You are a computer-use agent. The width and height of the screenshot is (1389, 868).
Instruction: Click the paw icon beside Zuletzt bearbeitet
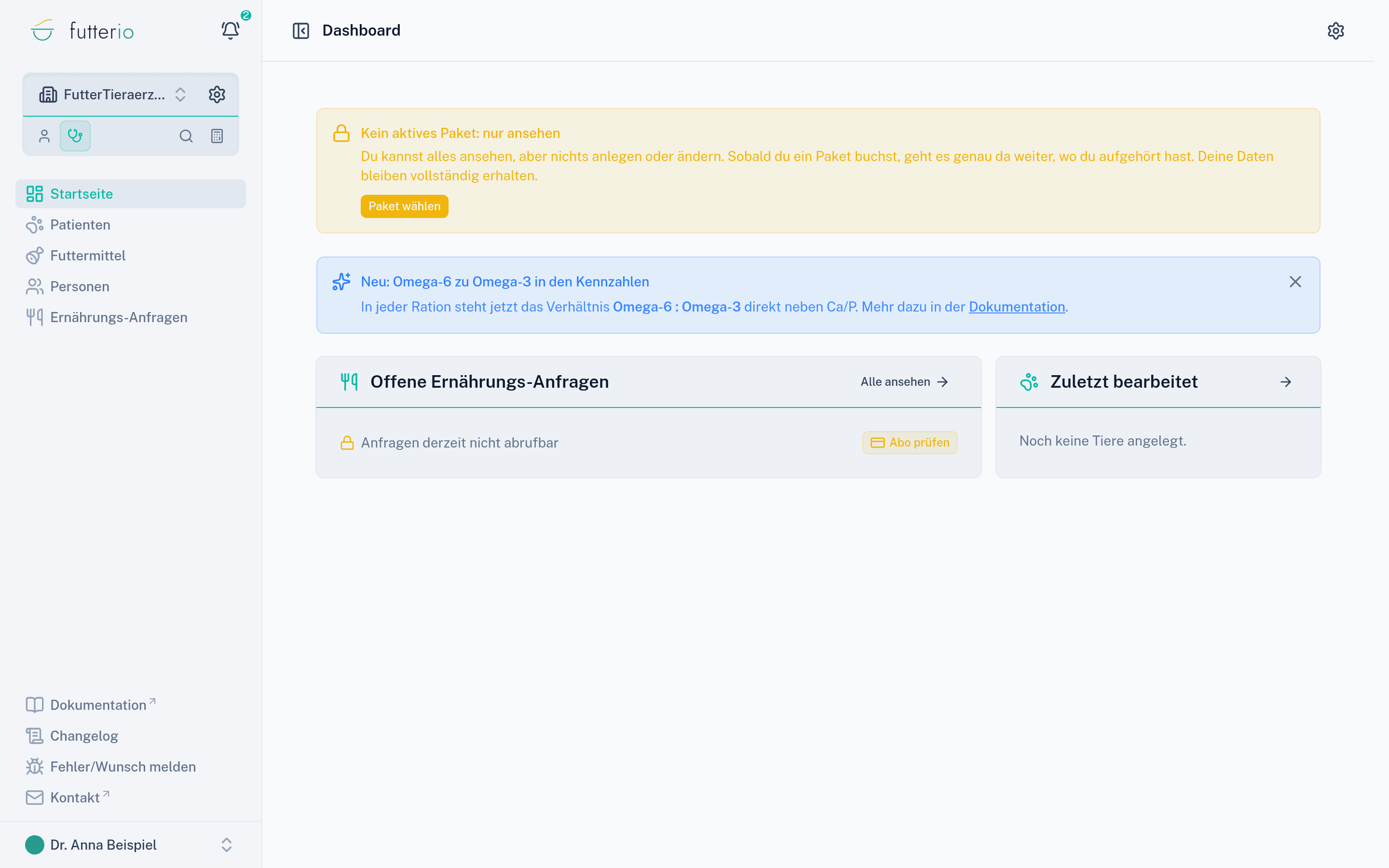1029,382
